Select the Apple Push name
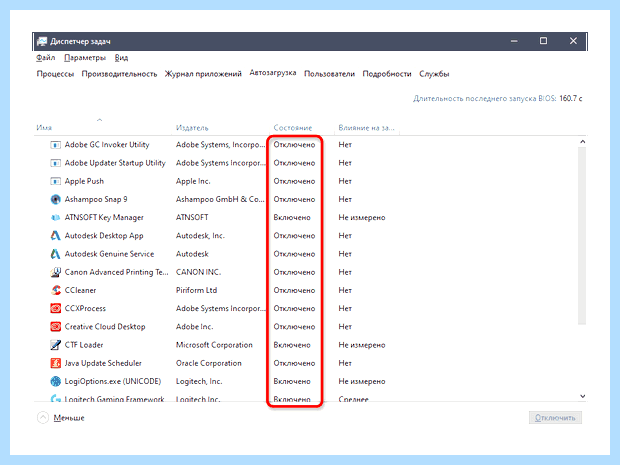The image size is (620, 465). click(x=84, y=181)
